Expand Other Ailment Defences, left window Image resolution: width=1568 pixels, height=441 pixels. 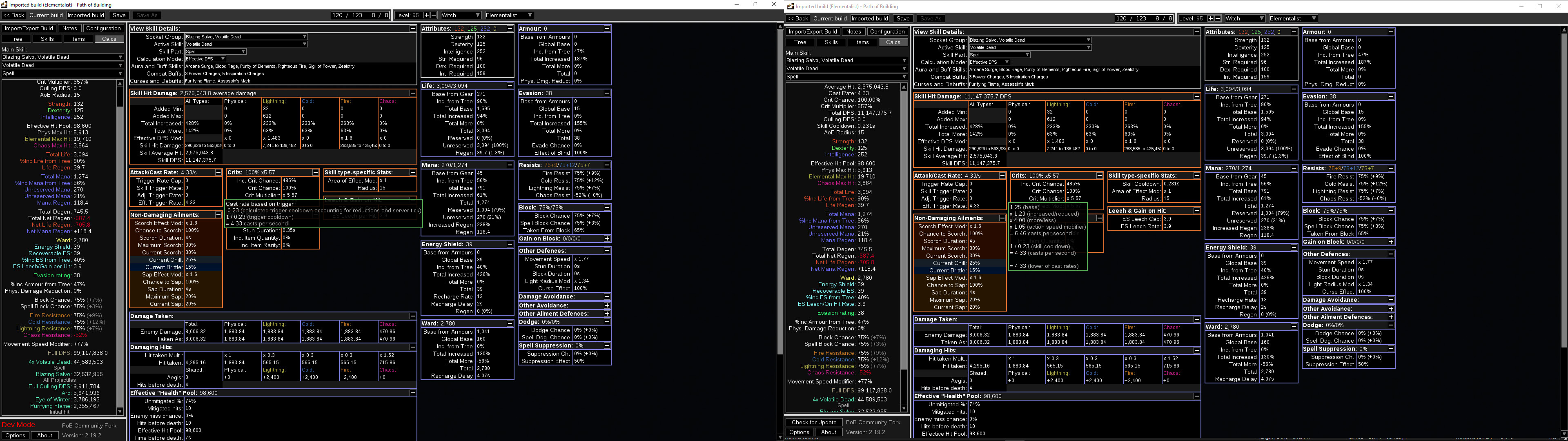[607, 314]
